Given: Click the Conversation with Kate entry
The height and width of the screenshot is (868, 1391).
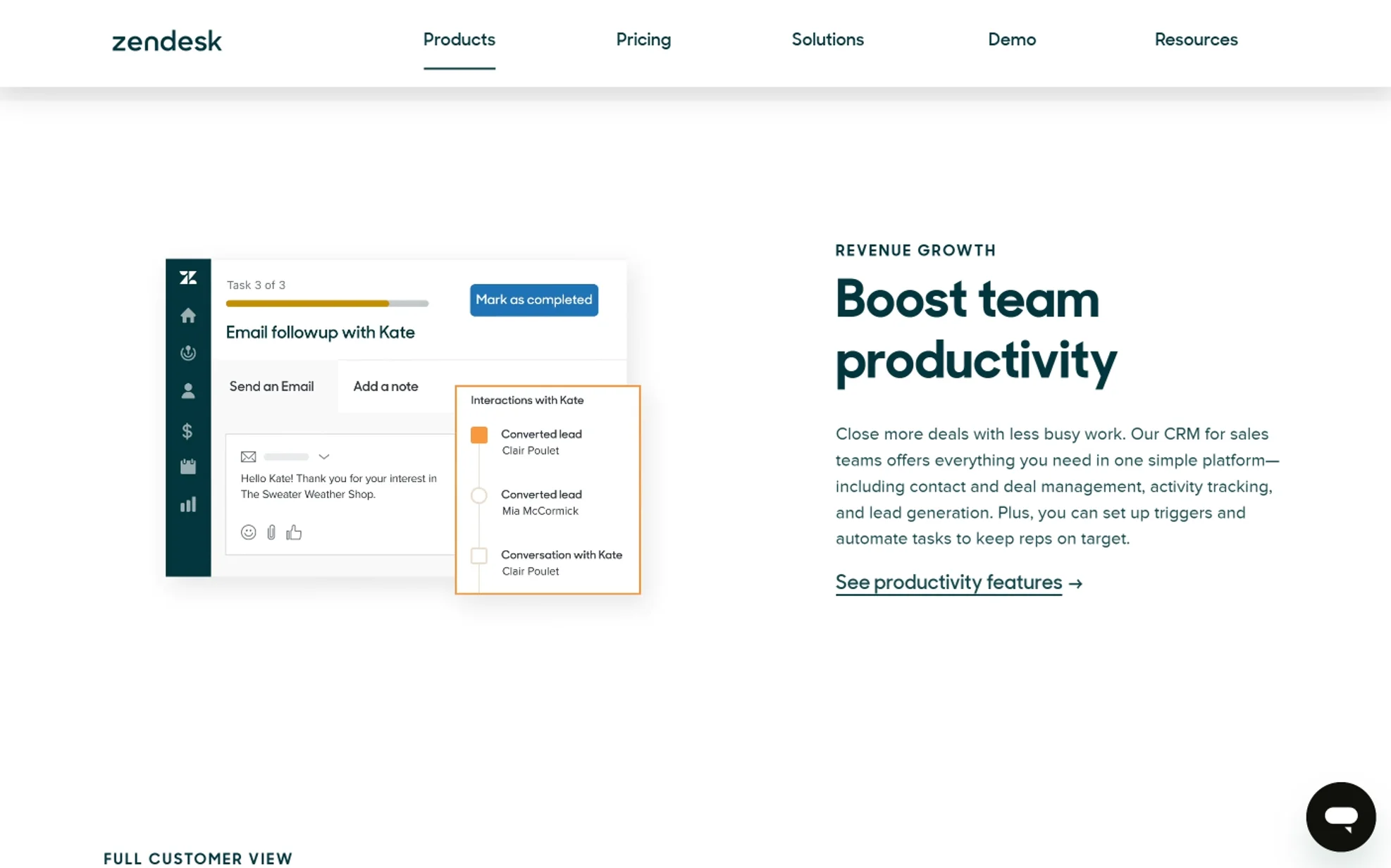Looking at the screenshot, I should click(562, 555).
